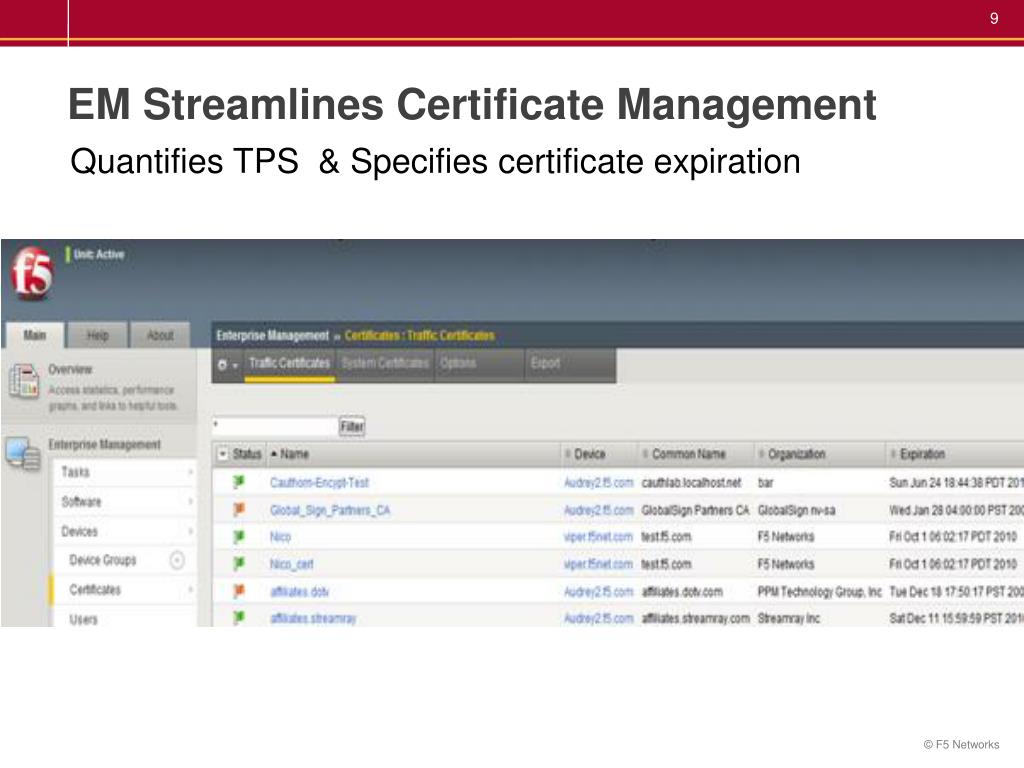
Task: Open viper.f5net.com device link in Nico_cert row
Action: 598,564
